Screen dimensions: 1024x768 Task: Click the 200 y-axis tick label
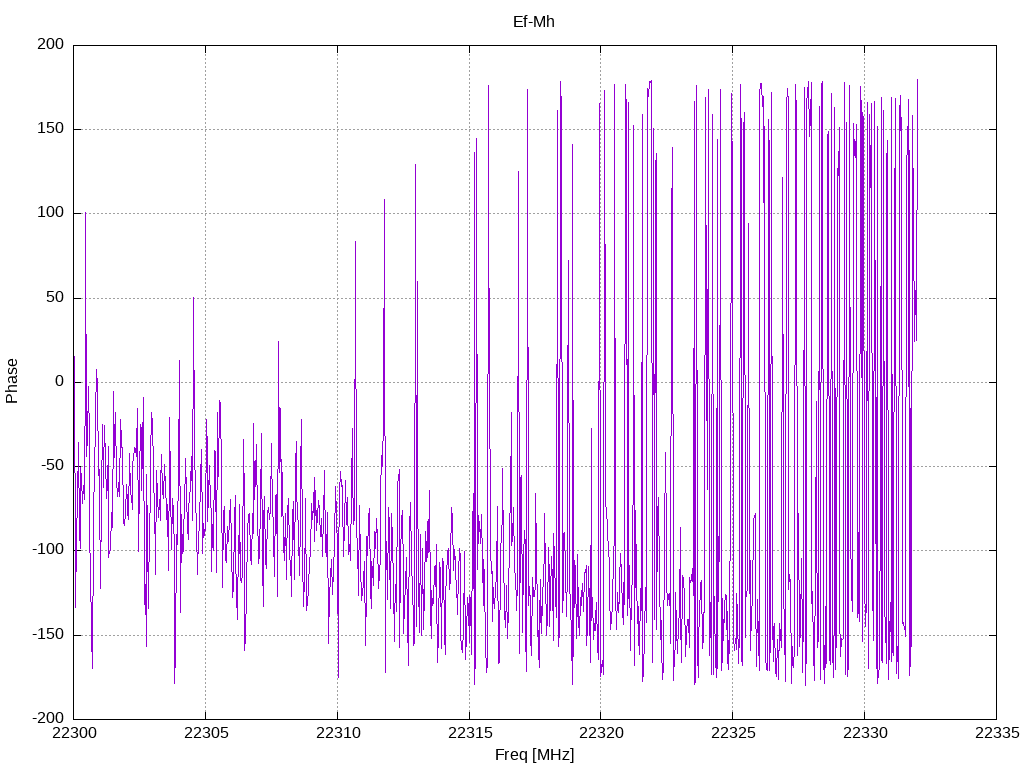click(x=51, y=44)
